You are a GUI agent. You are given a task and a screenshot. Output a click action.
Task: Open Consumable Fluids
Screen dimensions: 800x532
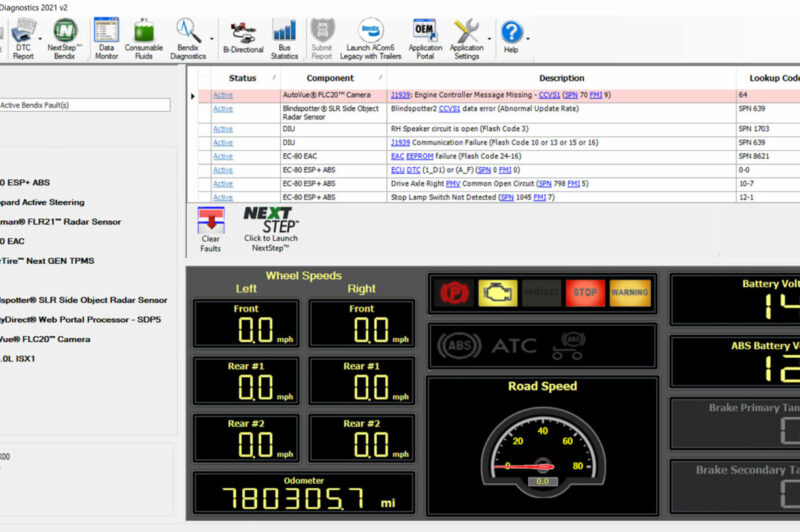(144, 39)
